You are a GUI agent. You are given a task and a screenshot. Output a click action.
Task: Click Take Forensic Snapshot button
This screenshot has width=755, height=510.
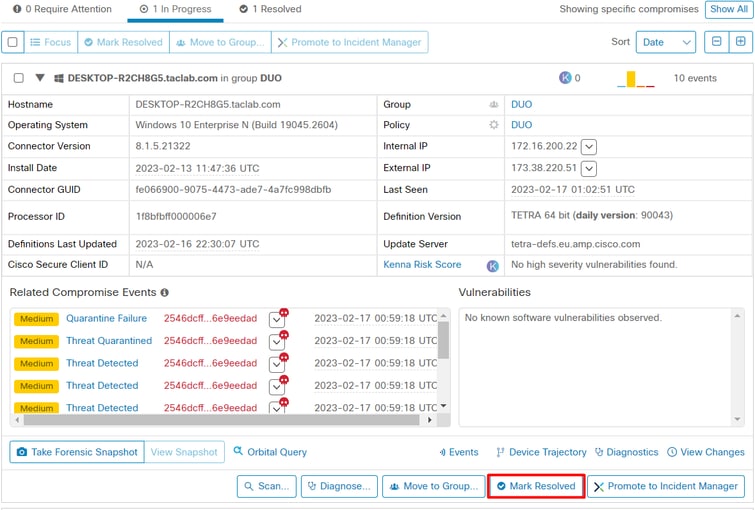(77, 452)
